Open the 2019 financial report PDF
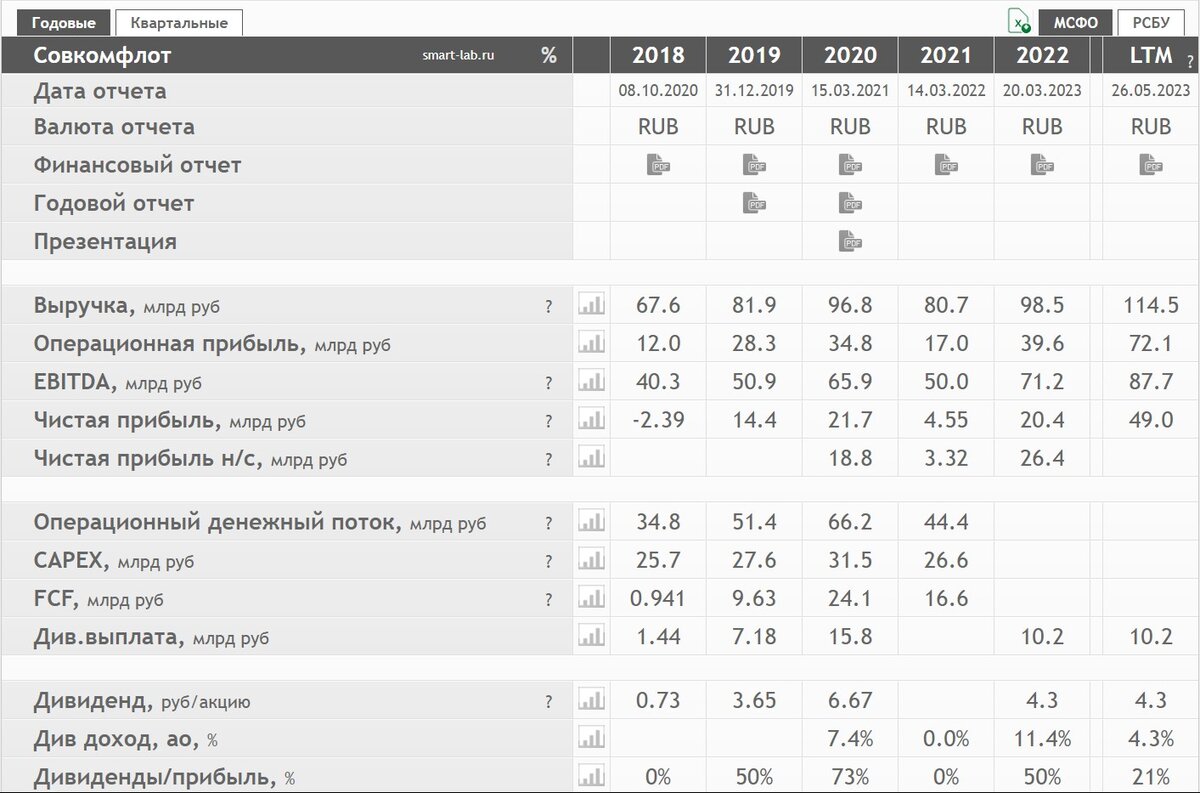This screenshot has width=1200, height=793. tap(754, 165)
